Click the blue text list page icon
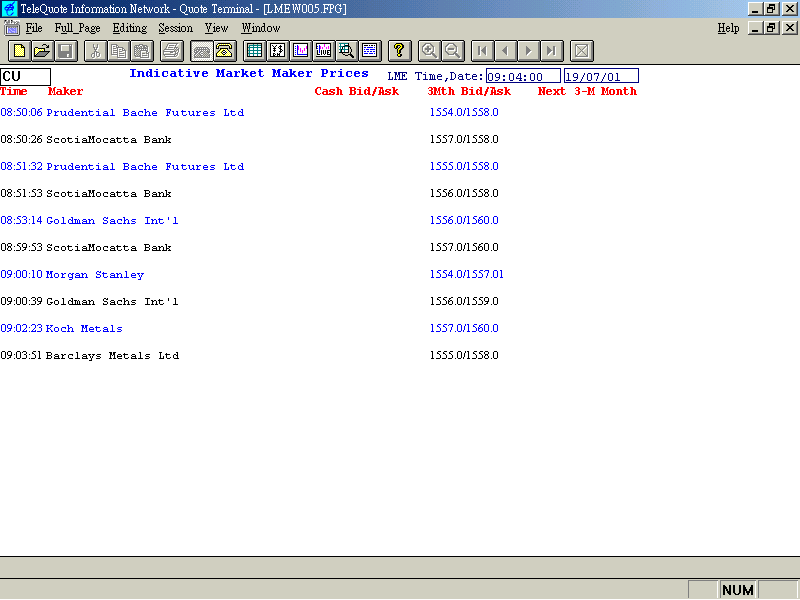This screenshot has height=600, width=800. [370, 51]
